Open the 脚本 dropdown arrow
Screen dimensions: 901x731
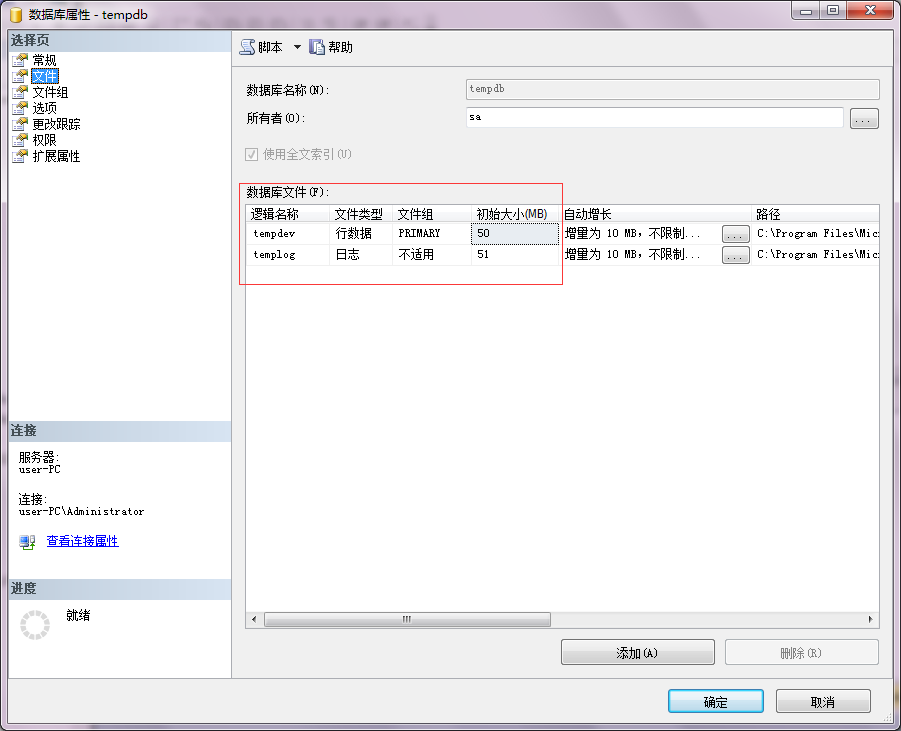click(x=297, y=47)
